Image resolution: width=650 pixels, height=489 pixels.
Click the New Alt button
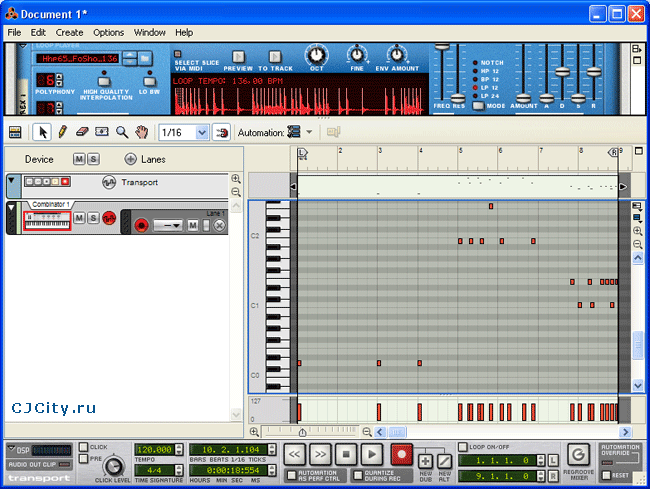[444, 461]
